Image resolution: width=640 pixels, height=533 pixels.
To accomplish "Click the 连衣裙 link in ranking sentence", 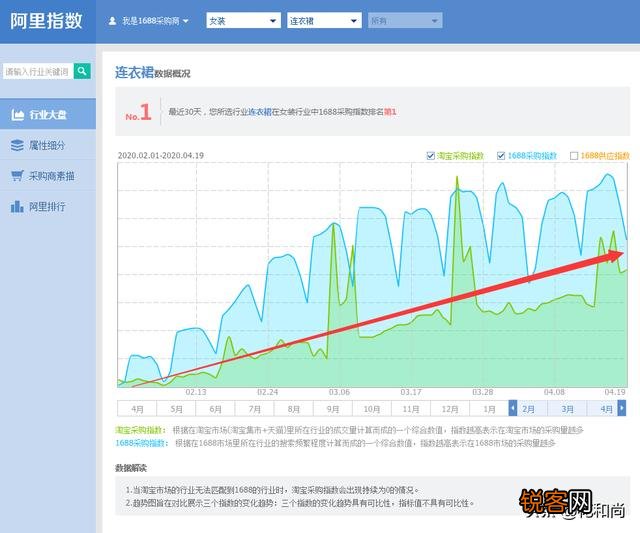I will pyautogui.click(x=260, y=112).
